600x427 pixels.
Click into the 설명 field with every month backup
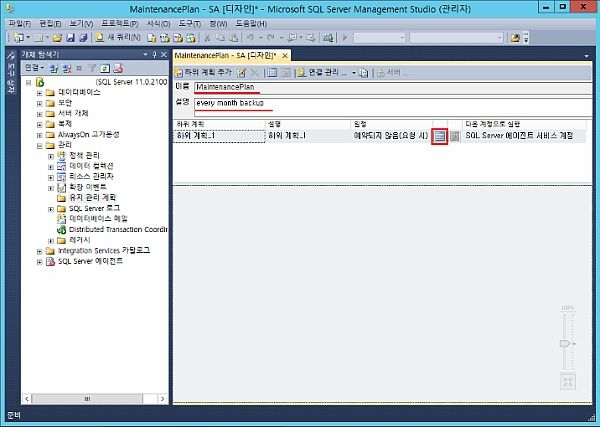tap(393, 108)
